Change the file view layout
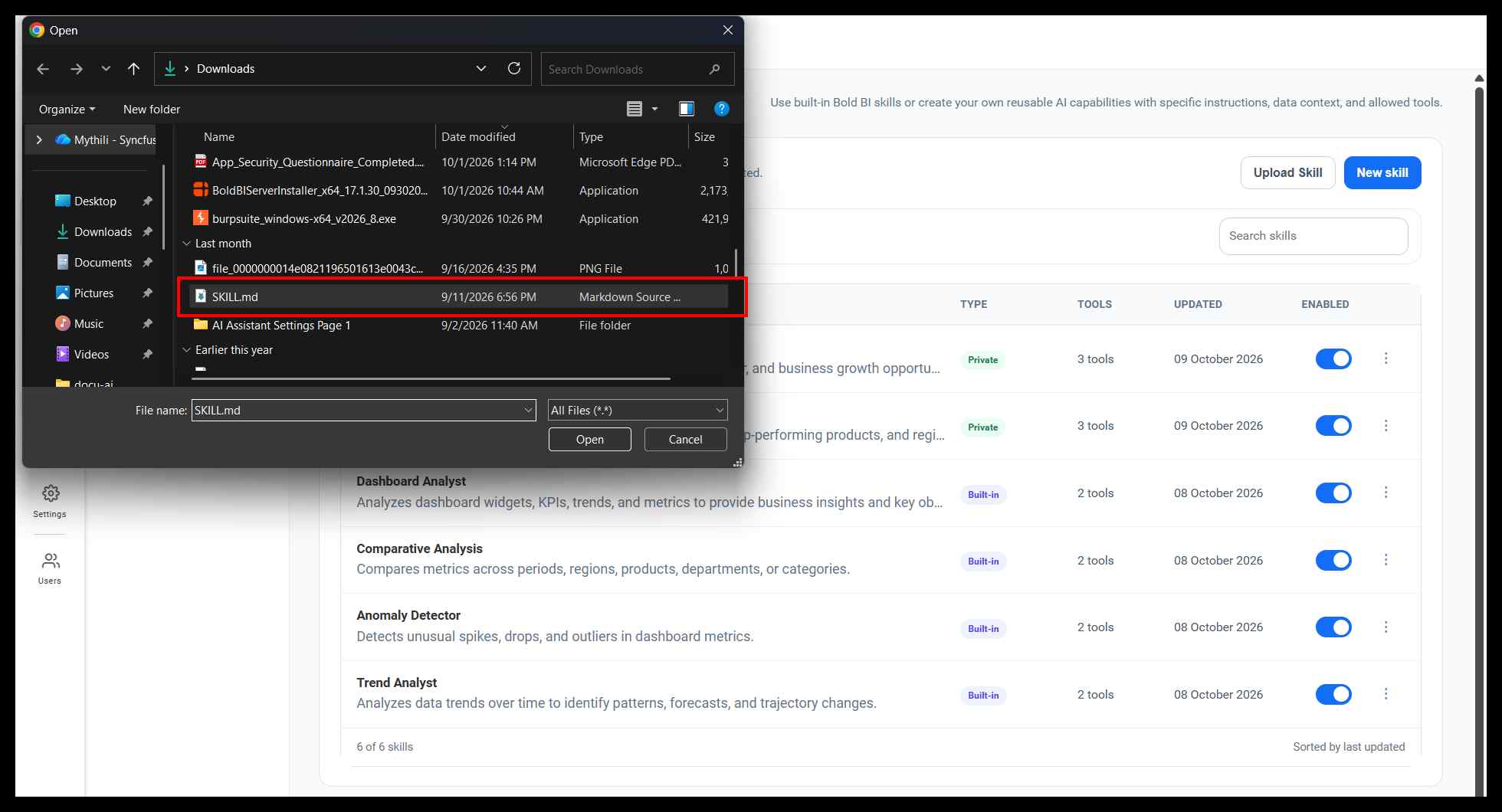 point(635,109)
